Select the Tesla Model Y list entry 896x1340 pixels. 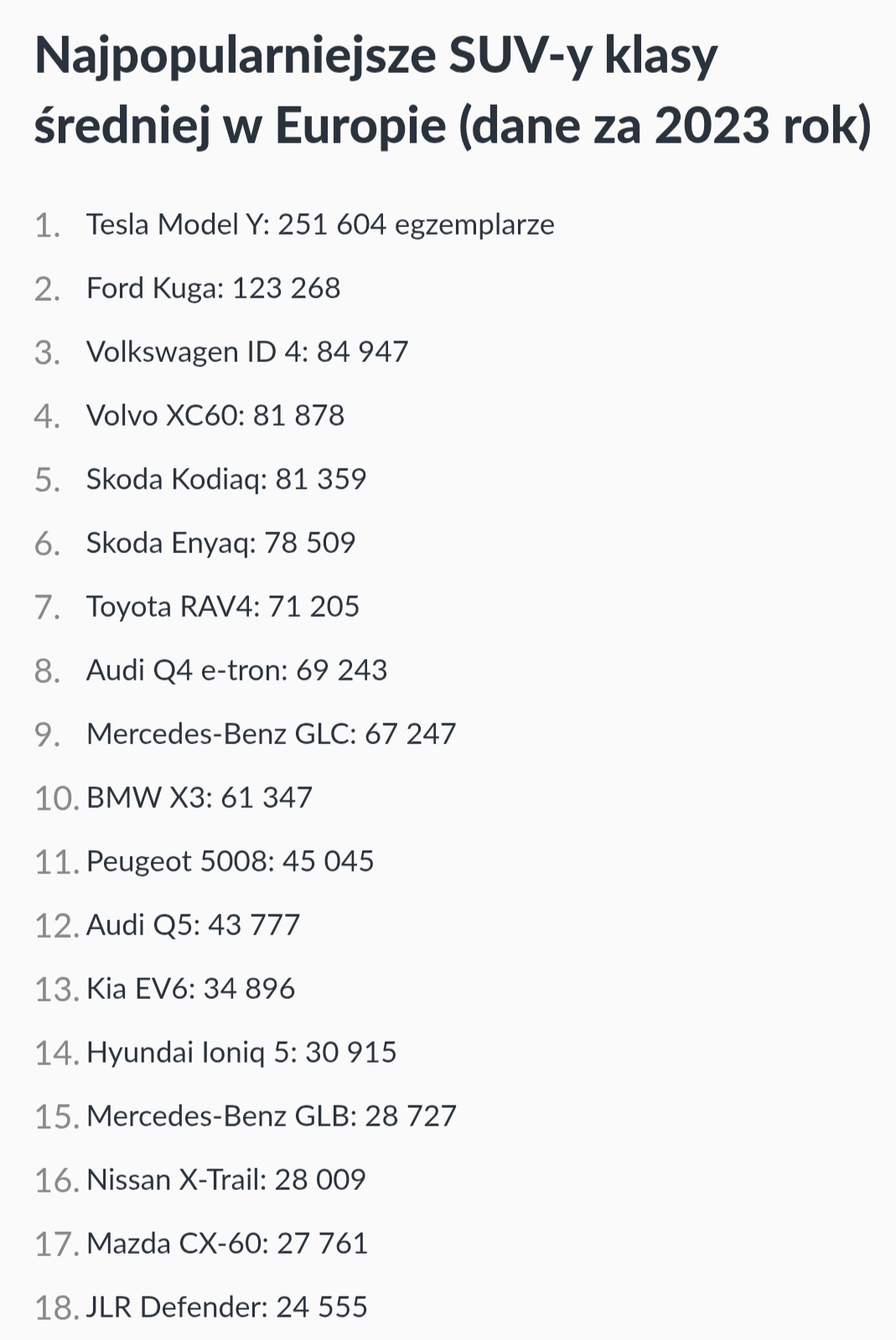pos(319,225)
